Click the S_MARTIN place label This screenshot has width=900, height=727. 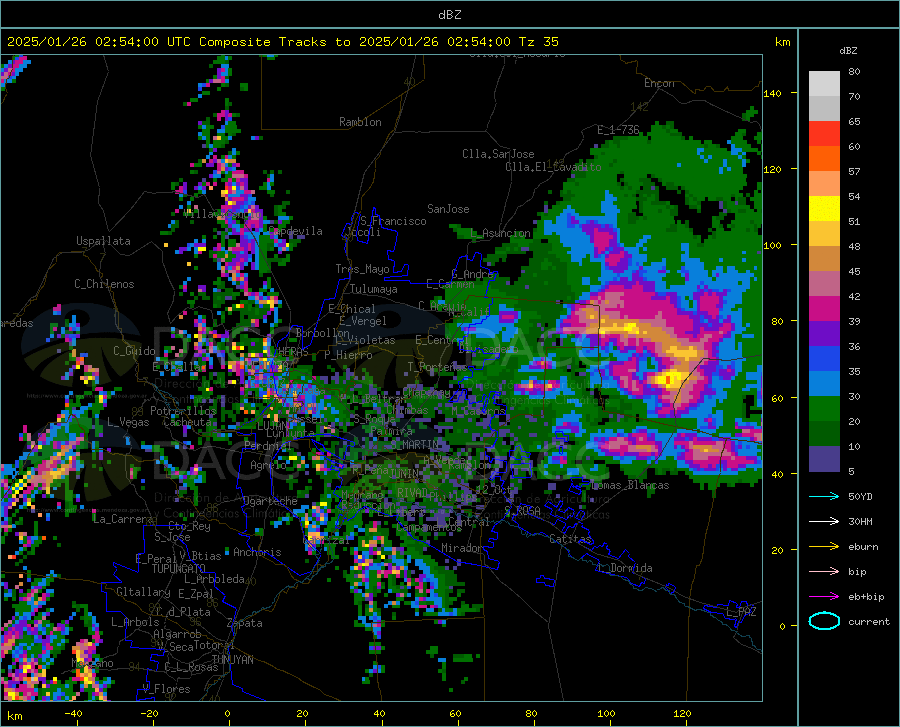[x=416, y=444]
